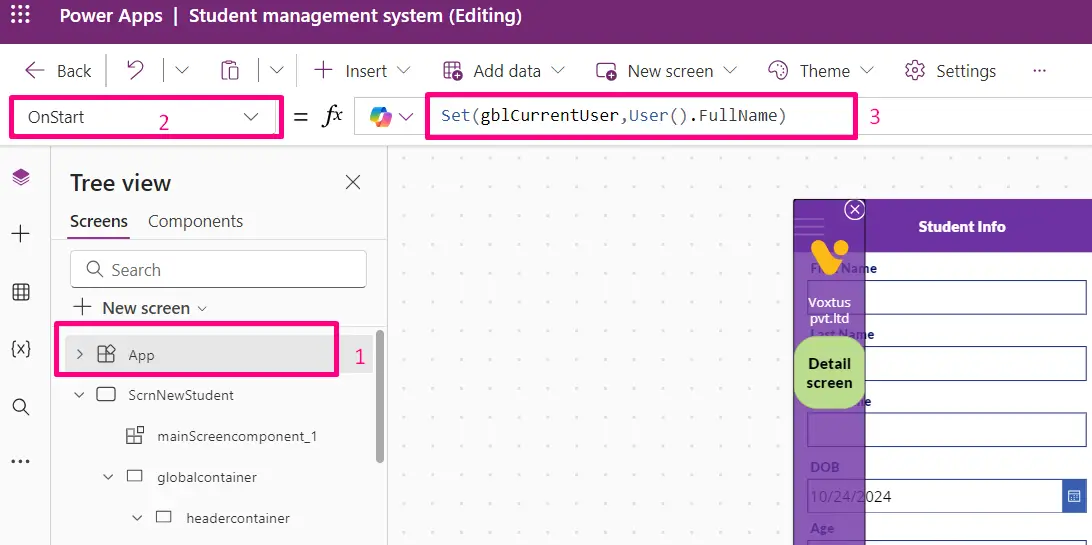This screenshot has height=545, width=1092.
Task: Click the Tree view vertical scrollbar
Action: (380, 397)
